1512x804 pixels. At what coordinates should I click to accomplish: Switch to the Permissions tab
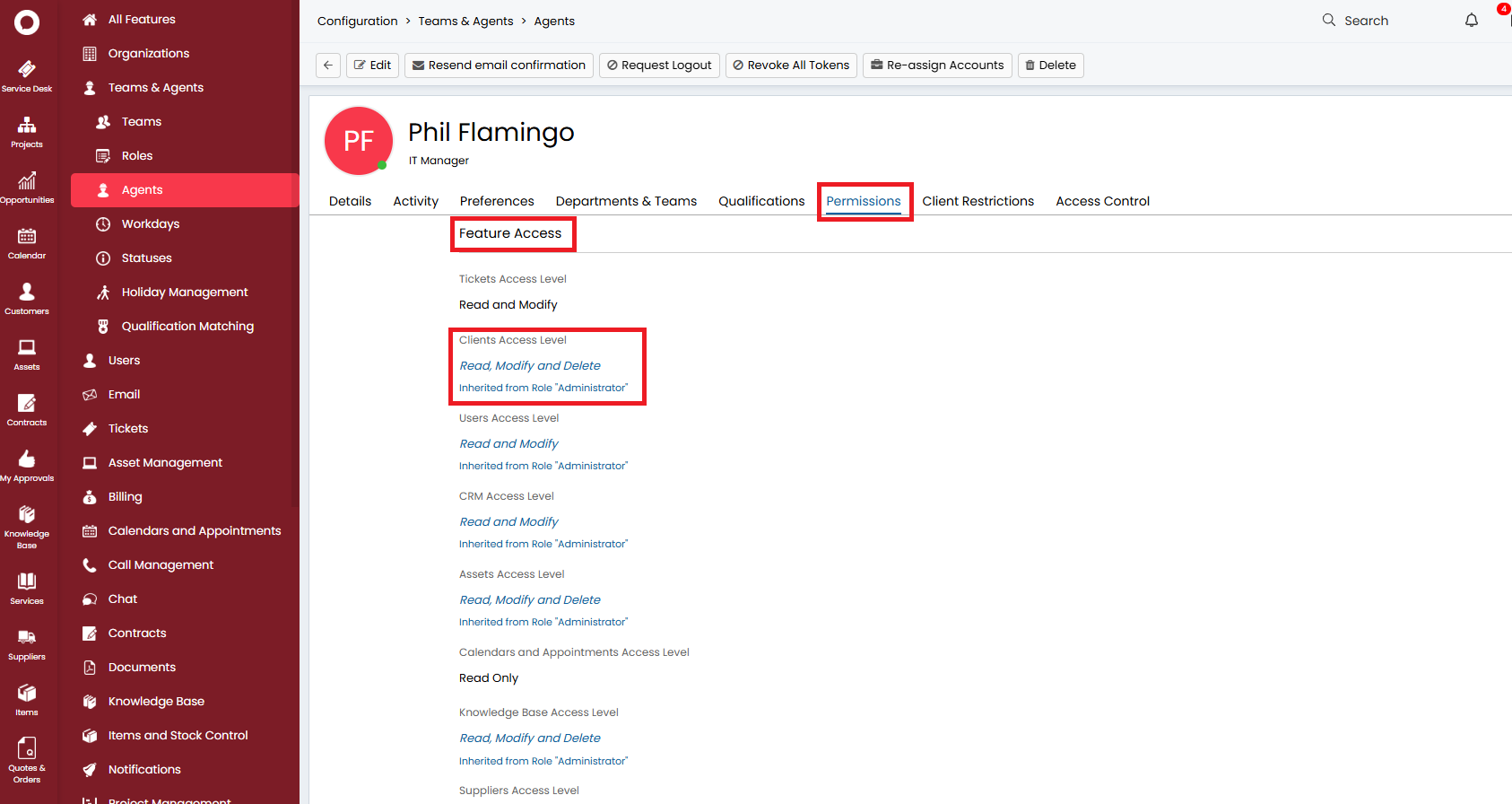[x=863, y=201]
